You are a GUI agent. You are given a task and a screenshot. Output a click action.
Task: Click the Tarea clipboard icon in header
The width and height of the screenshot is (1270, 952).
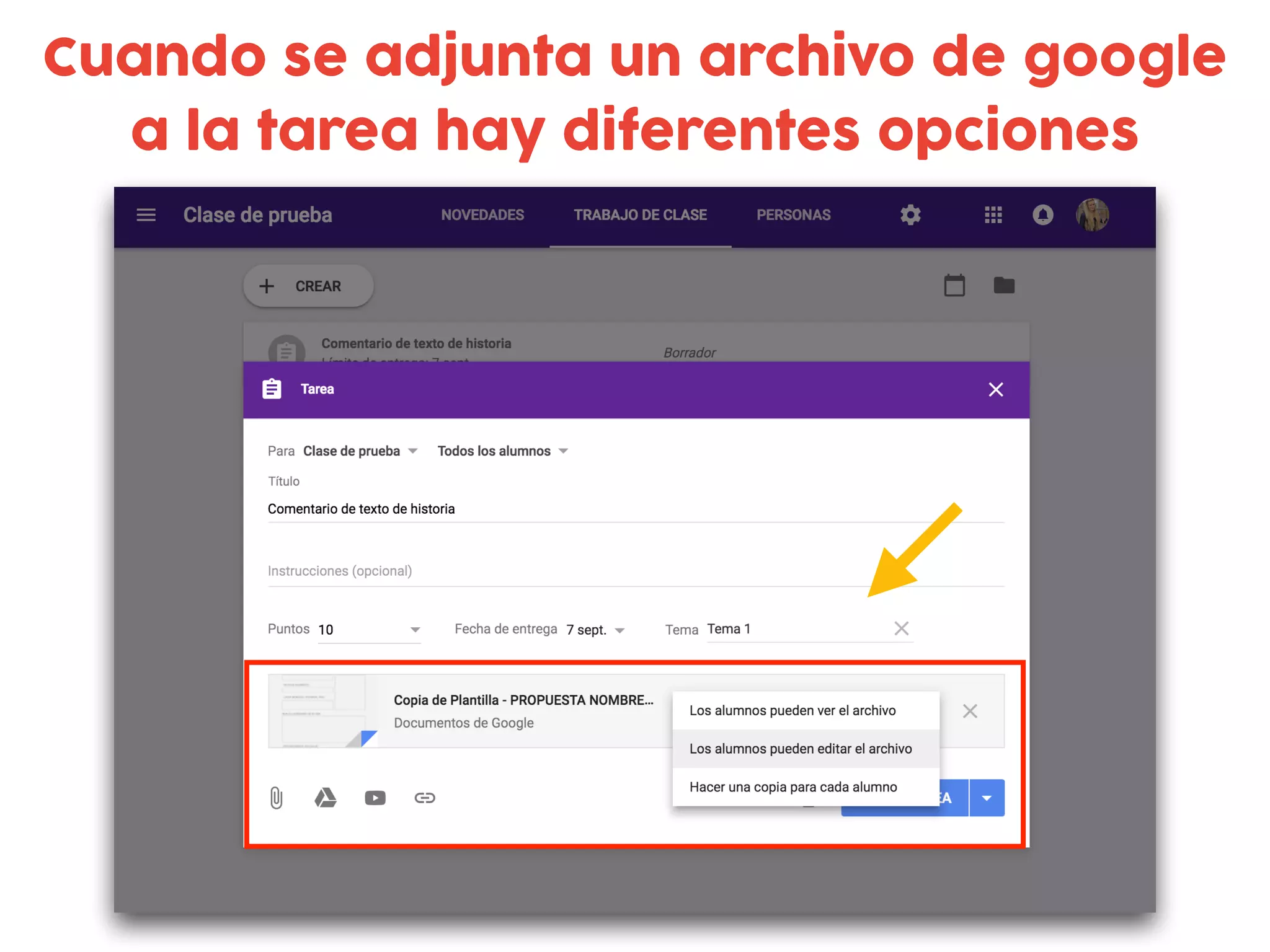pyautogui.click(x=272, y=389)
